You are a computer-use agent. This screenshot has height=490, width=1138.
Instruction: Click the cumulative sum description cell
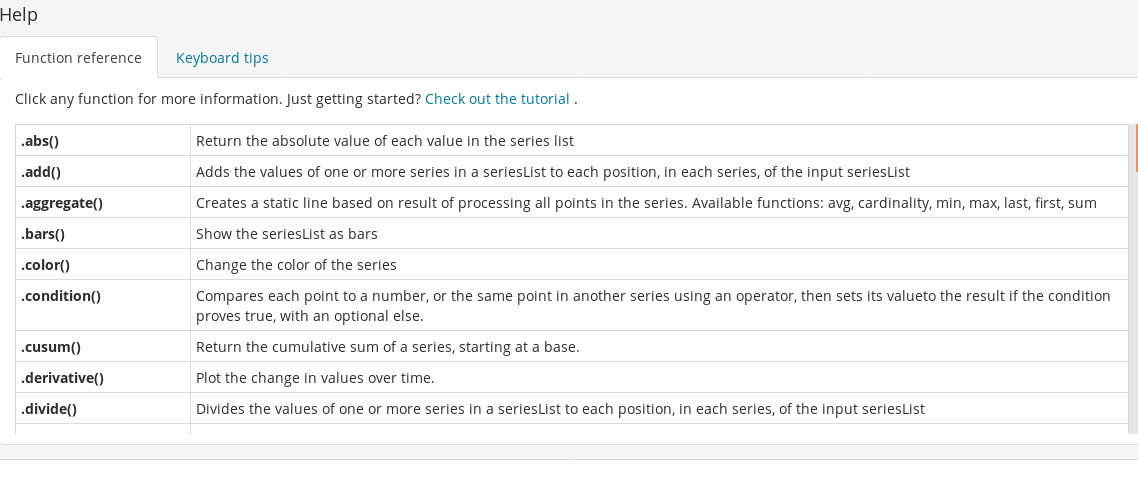point(659,347)
